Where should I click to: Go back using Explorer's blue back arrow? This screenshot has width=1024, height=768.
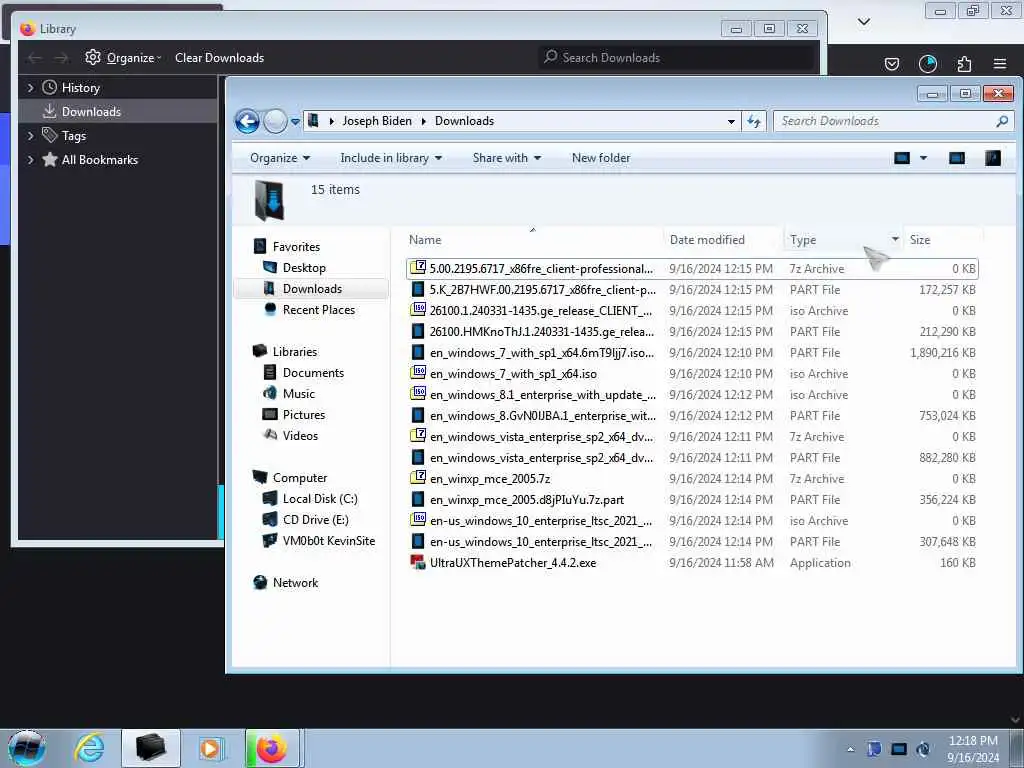248,121
